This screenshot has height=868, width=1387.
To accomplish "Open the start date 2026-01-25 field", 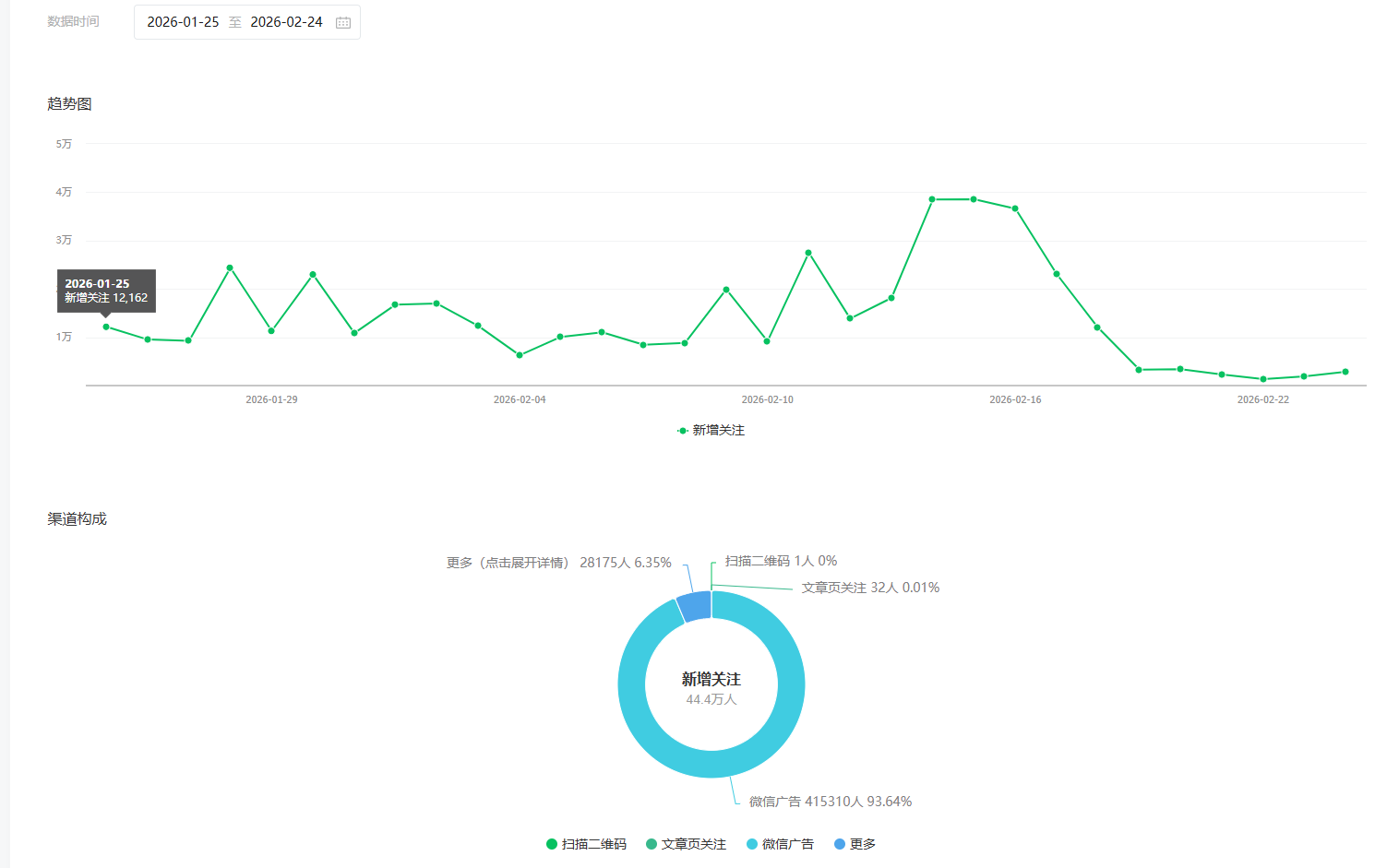I will click(183, 22).
